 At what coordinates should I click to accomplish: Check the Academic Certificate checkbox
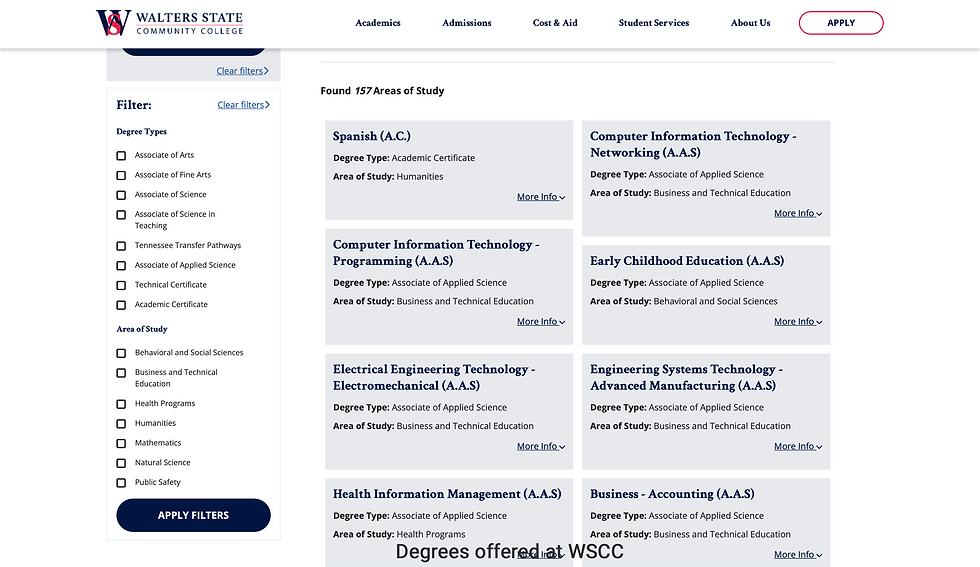point(121,304)
